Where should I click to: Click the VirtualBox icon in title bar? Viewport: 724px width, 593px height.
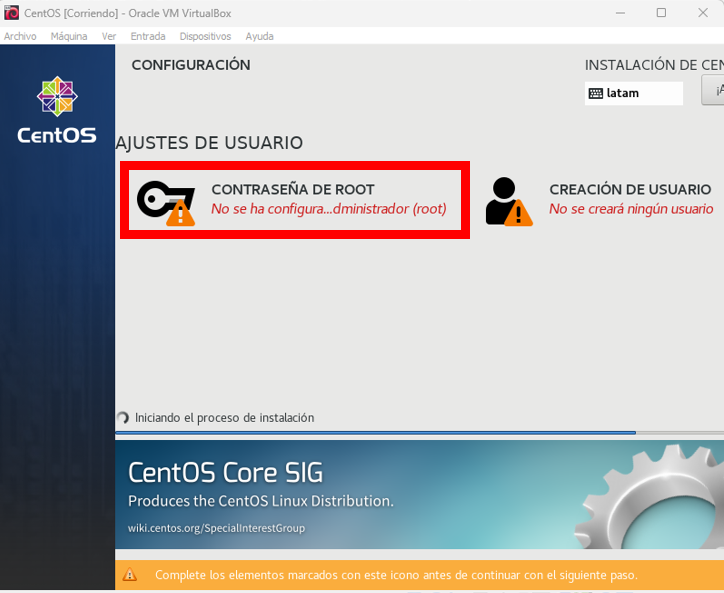[x=11, y=12]
